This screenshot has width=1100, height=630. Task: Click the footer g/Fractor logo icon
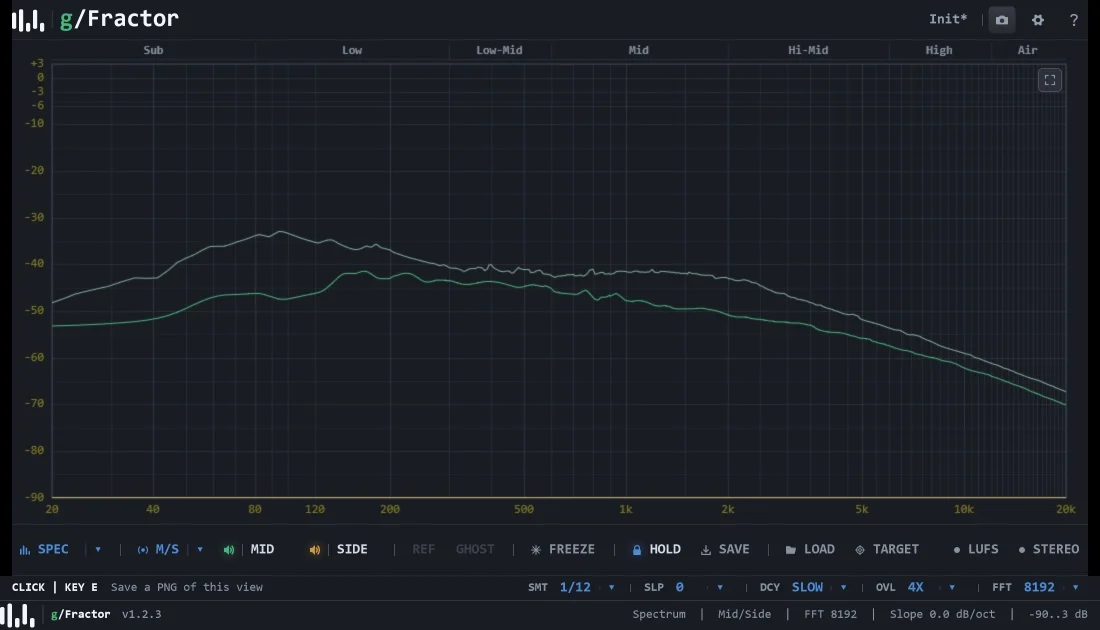pyautogui.click(x=18, y=615)
